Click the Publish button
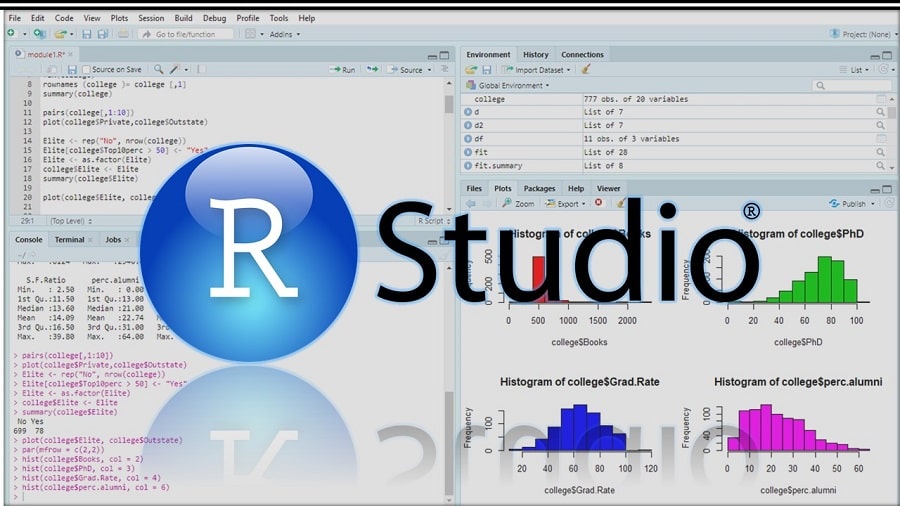 click(x=847, y=204)
